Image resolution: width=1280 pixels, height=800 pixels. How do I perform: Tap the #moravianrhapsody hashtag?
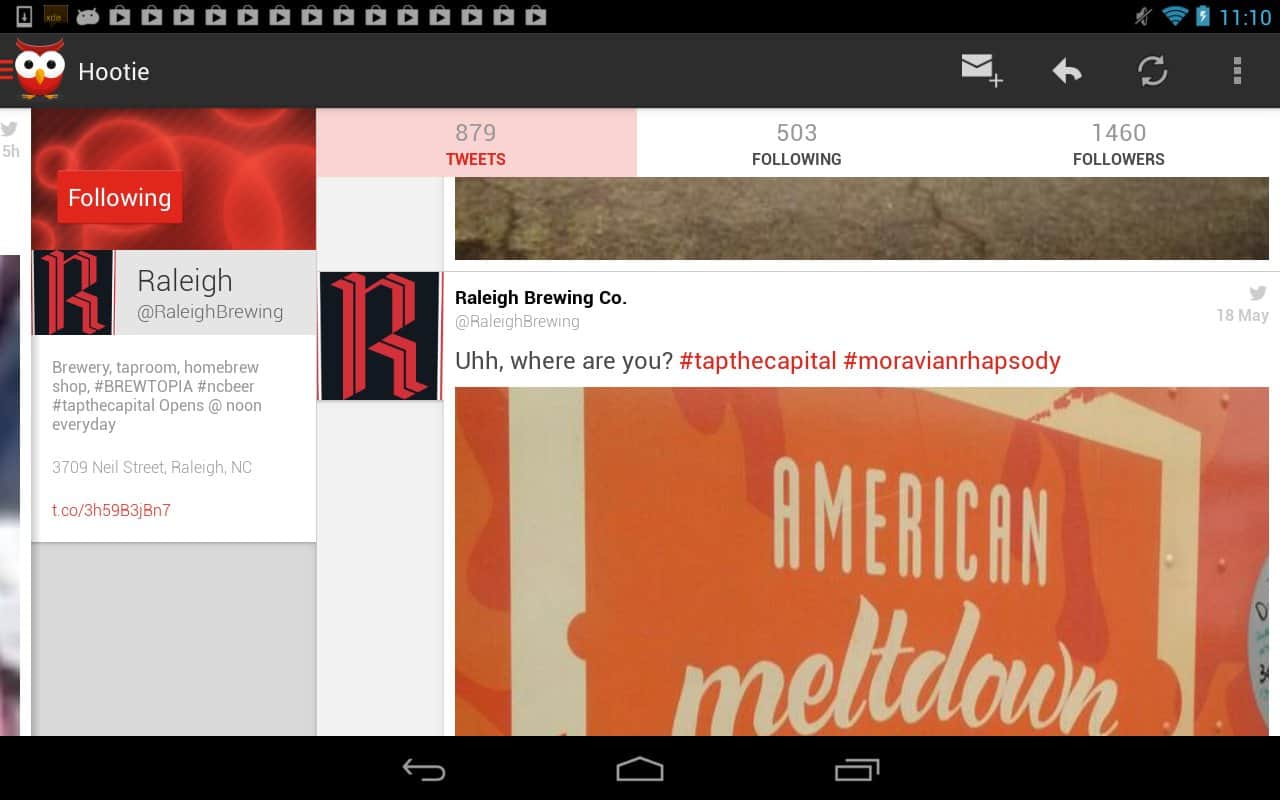tap(951, 361)
